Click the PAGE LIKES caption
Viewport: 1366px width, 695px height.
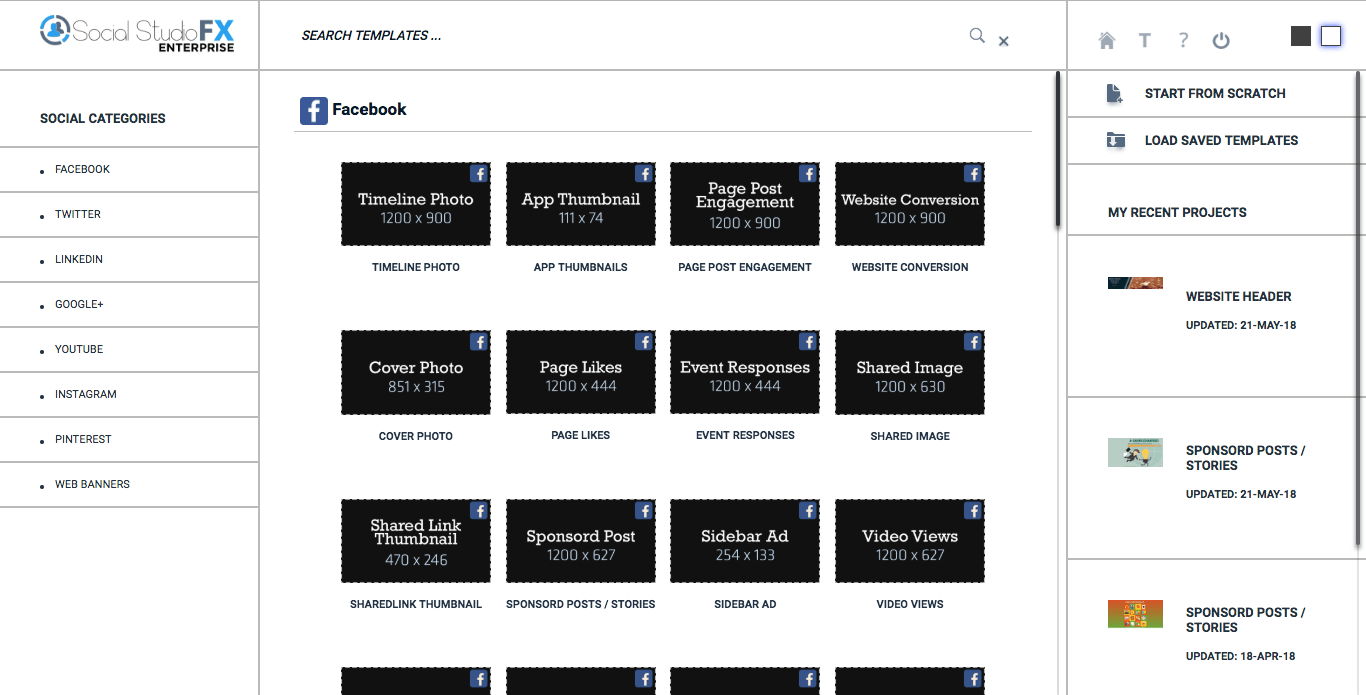tap(581, 436)
